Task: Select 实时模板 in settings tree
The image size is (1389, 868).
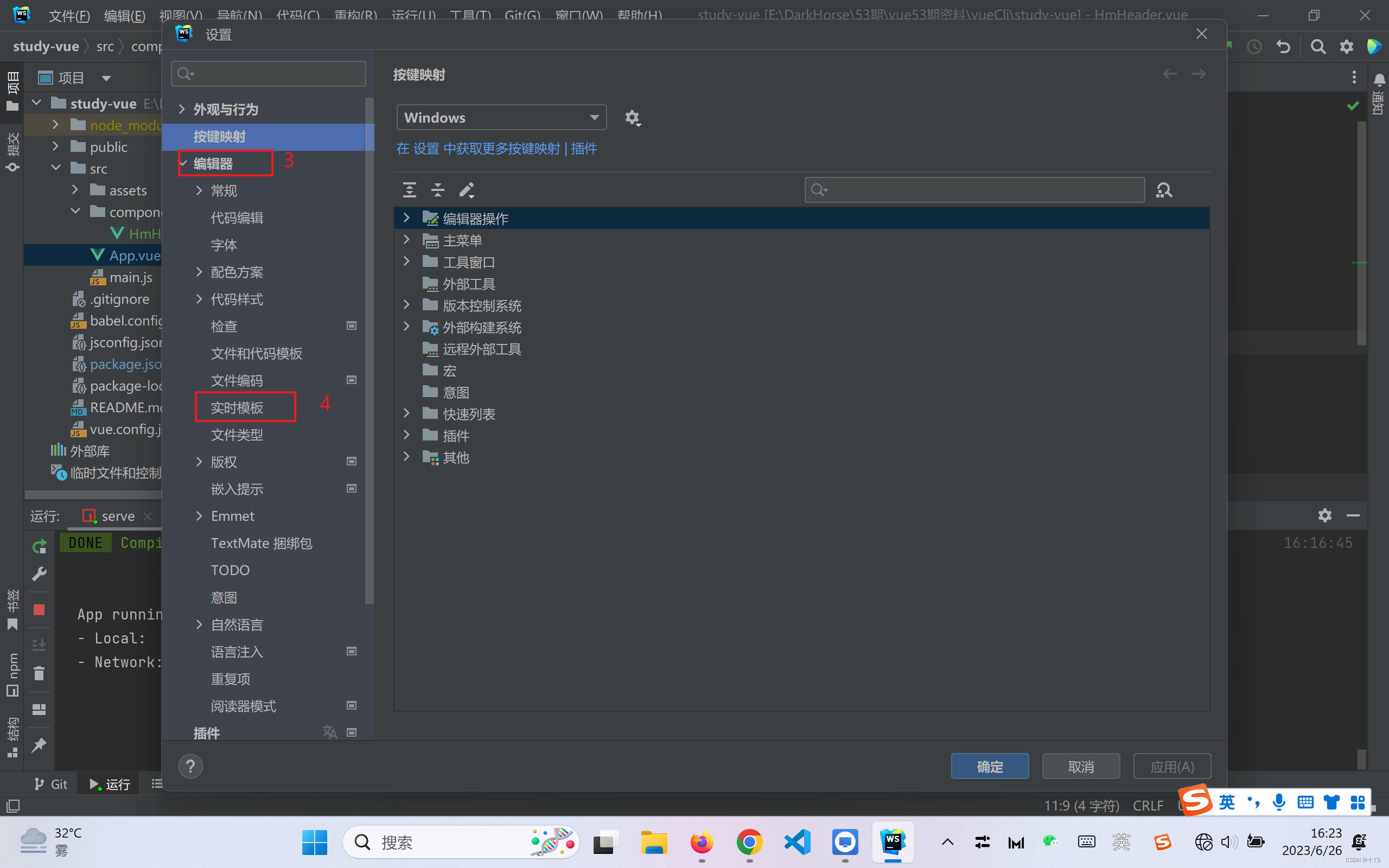Action: [237, 407]
